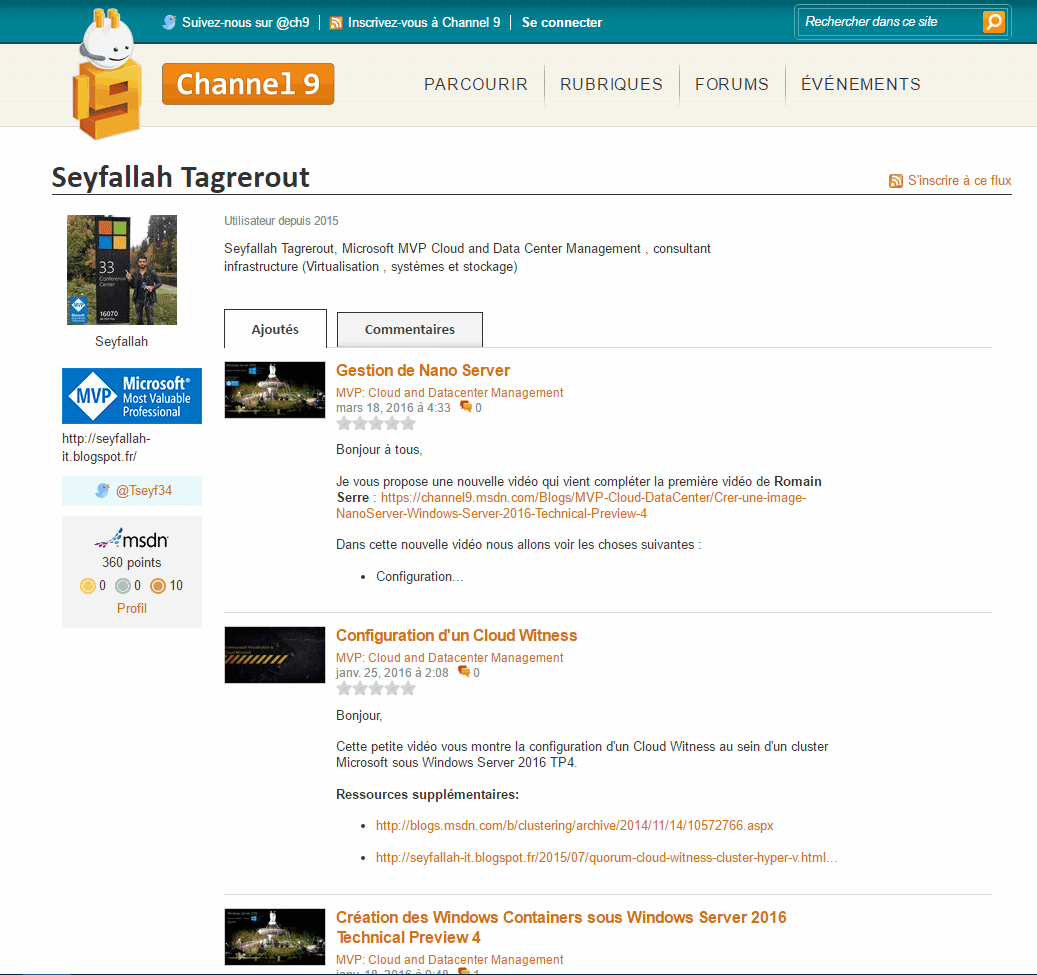The image size is (1037, 975).
Task: Select the Ajoutés tab
Action: click(275, 329)
